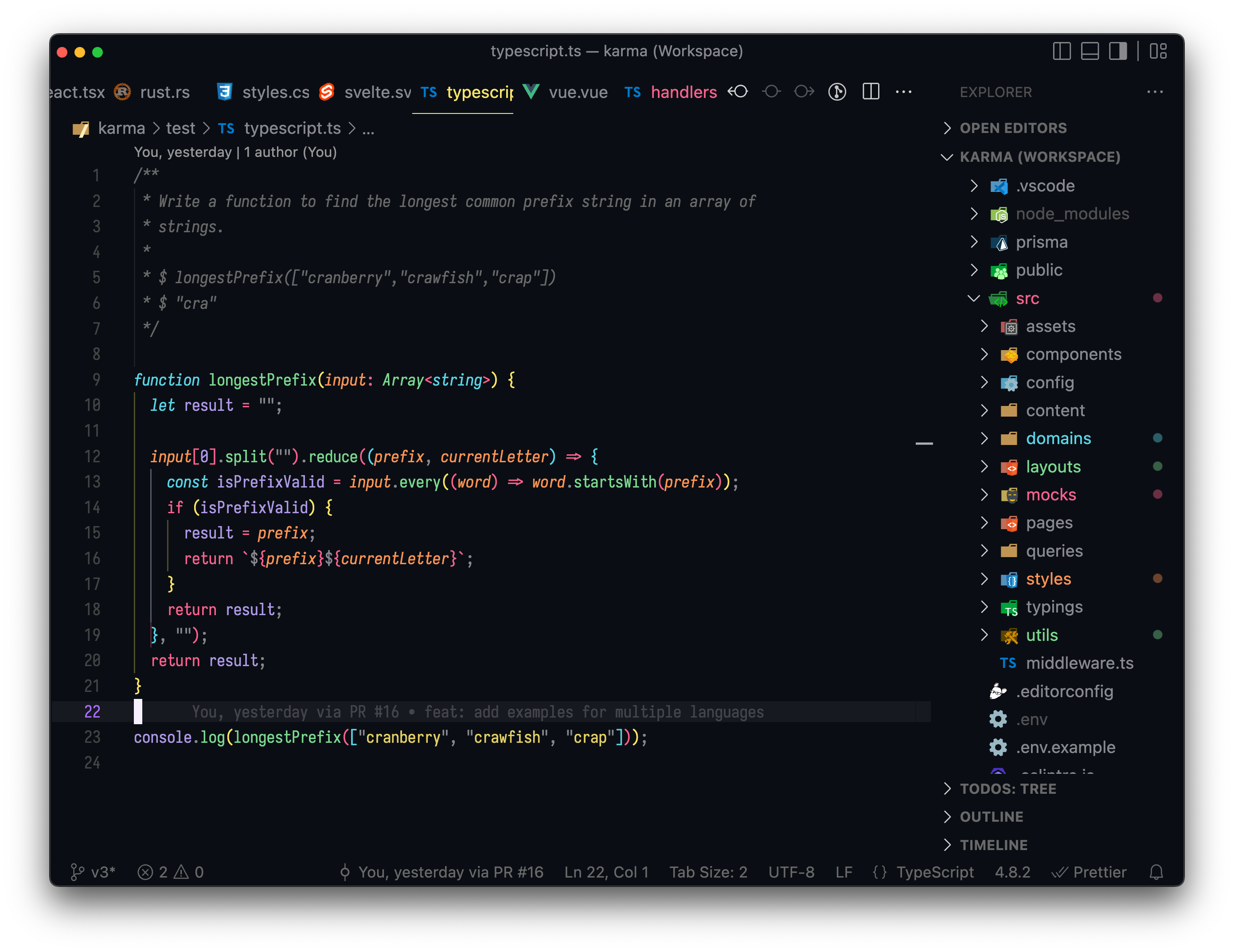The height and width of the screenshot is (952, 1234).
Task: Click the errors and warnings indicator
Action: [170, 872]
